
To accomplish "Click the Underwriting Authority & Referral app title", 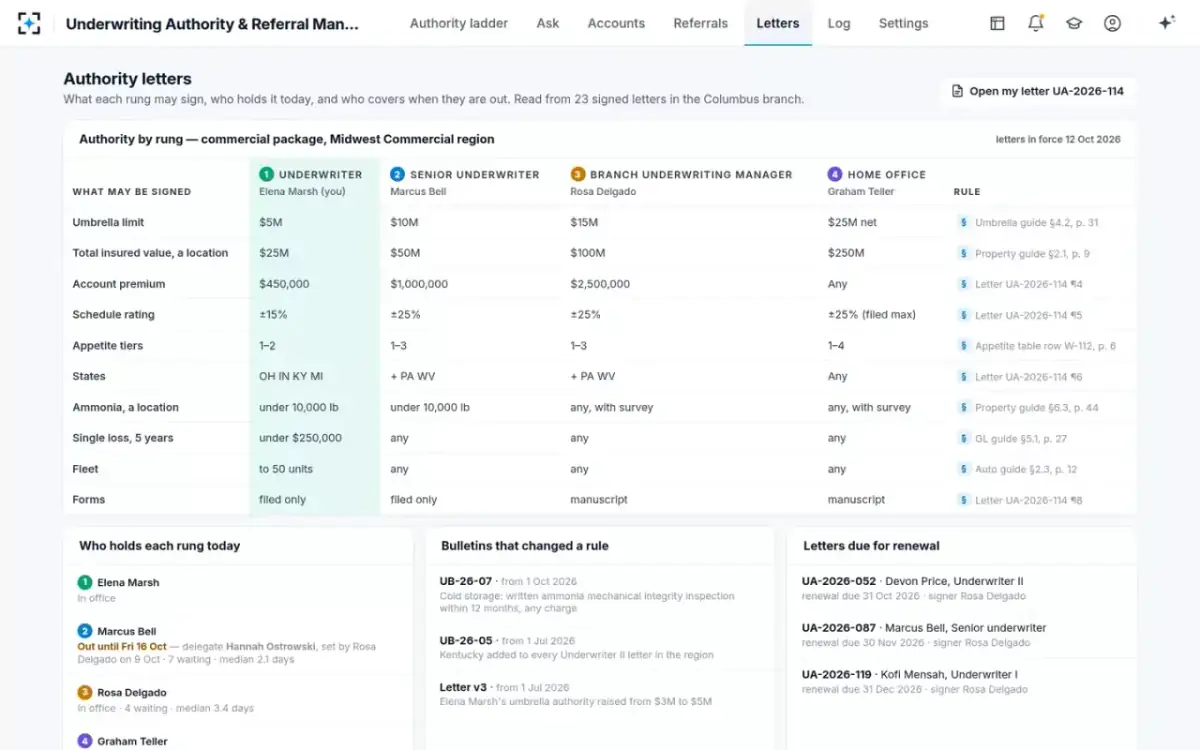I will [x=212, y=23].
